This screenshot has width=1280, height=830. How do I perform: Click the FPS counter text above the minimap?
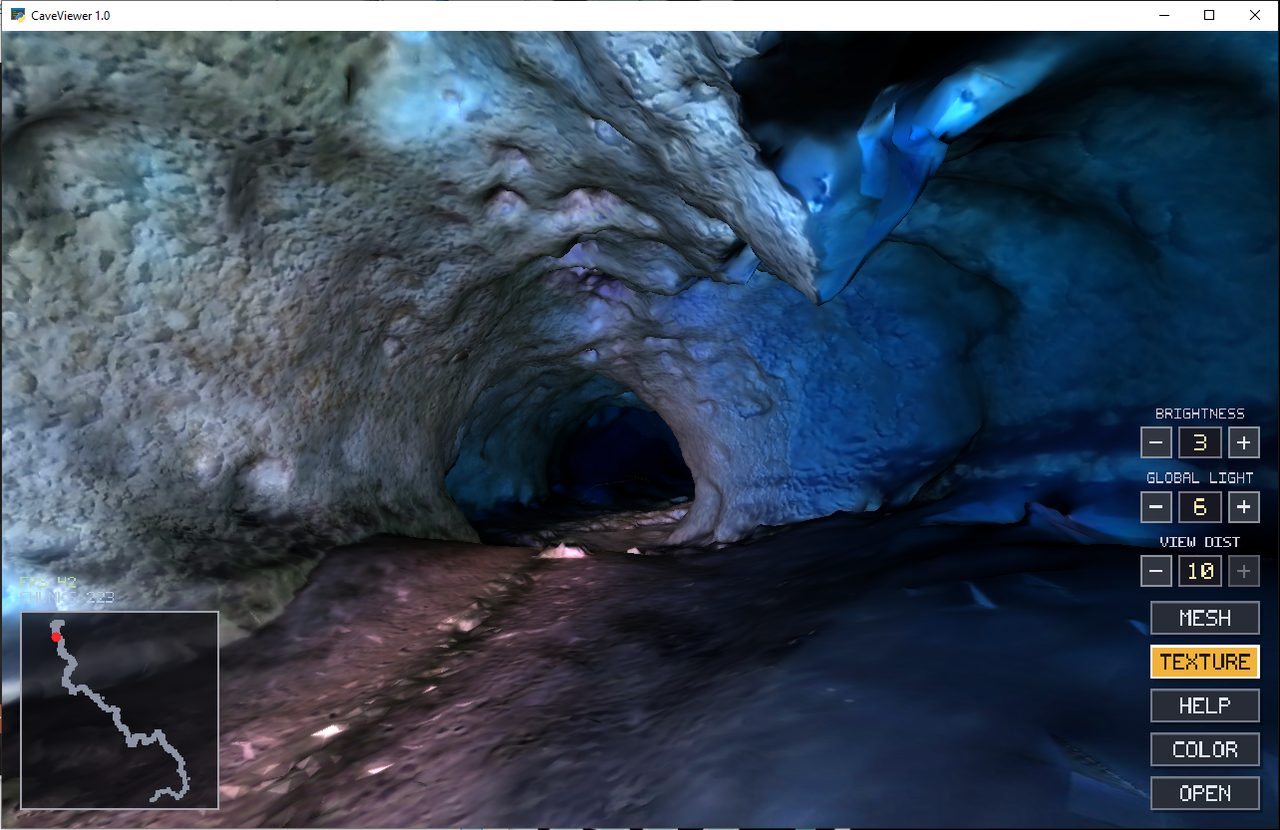pyautogui.click(x=48, y=582)
